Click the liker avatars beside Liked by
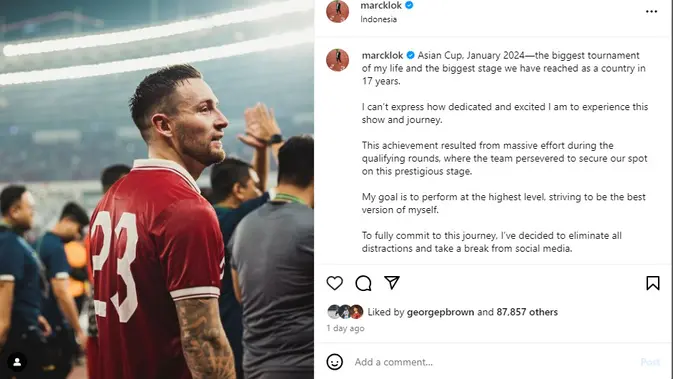This screenshot has width=673, height=379. [x=345, y=312]
